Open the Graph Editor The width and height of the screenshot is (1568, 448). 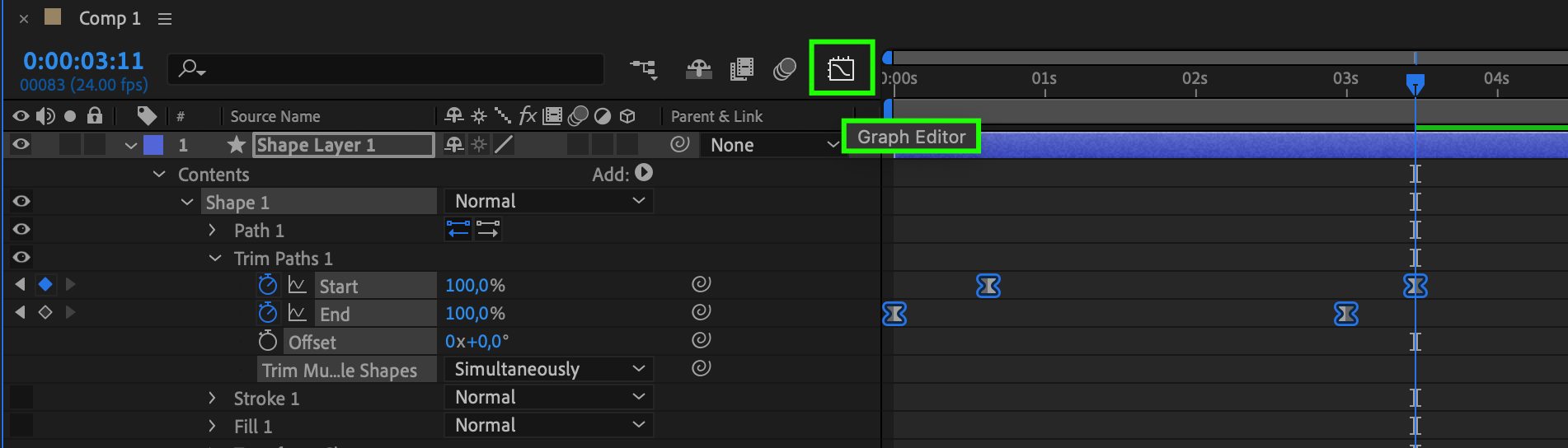[841, 68]
